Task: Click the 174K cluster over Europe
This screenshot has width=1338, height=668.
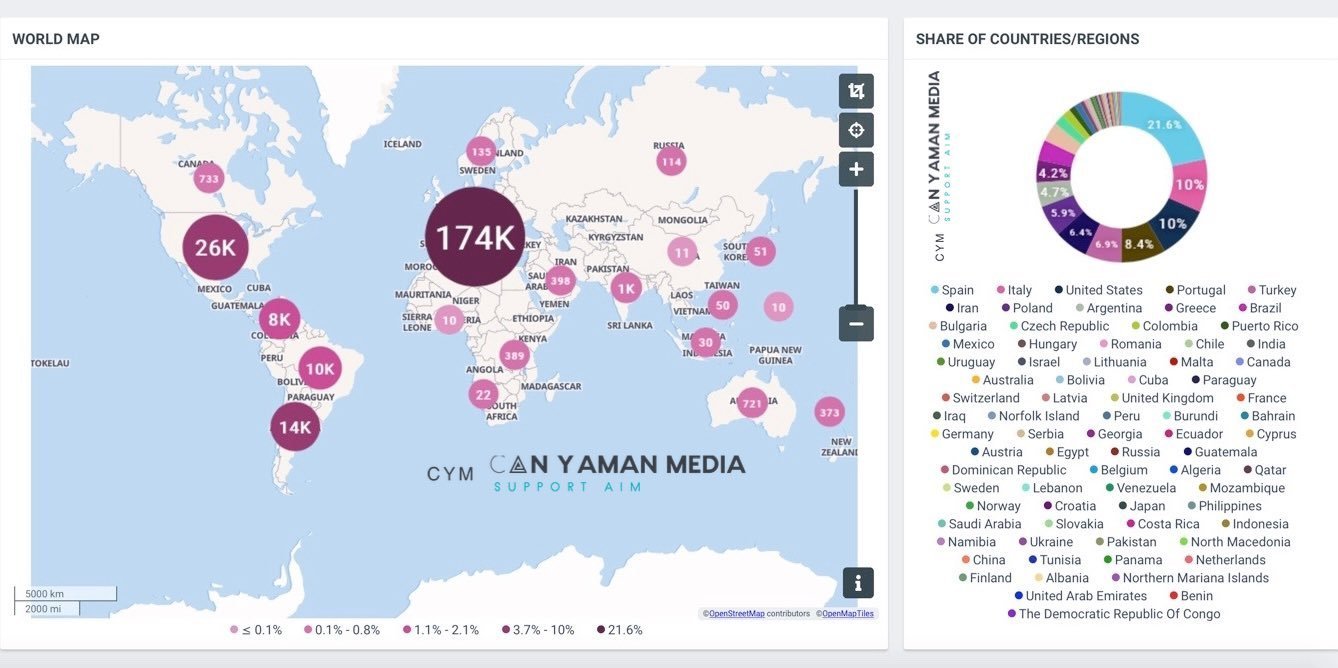Action: tap(475, 238)
